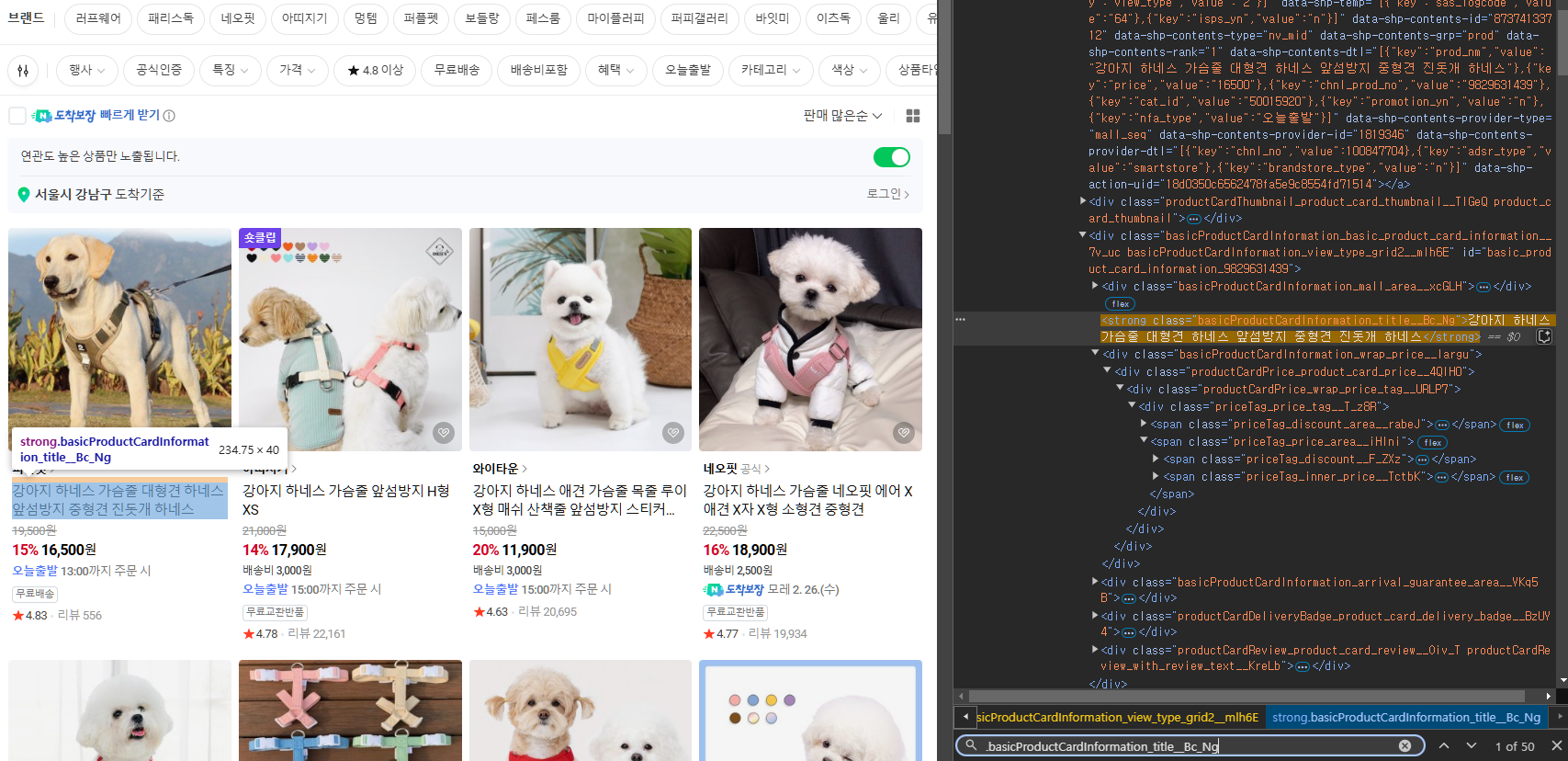Viewport: 1568px width, 761px height.
Task: Clear the DevTools search field with the X icon
Action: (1404, 746)
